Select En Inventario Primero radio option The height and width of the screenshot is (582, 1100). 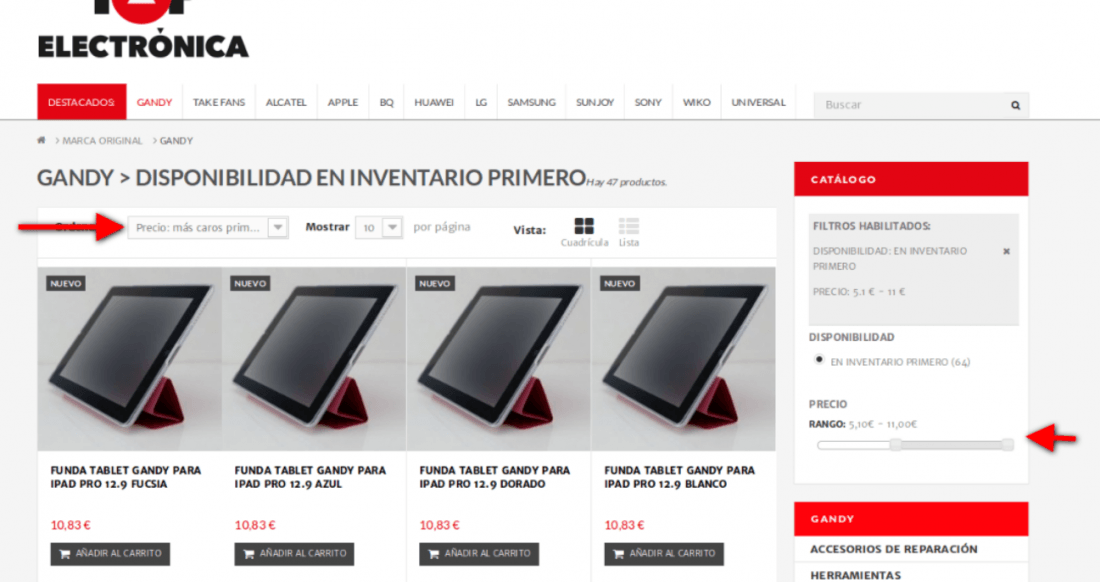pos(819,360)
